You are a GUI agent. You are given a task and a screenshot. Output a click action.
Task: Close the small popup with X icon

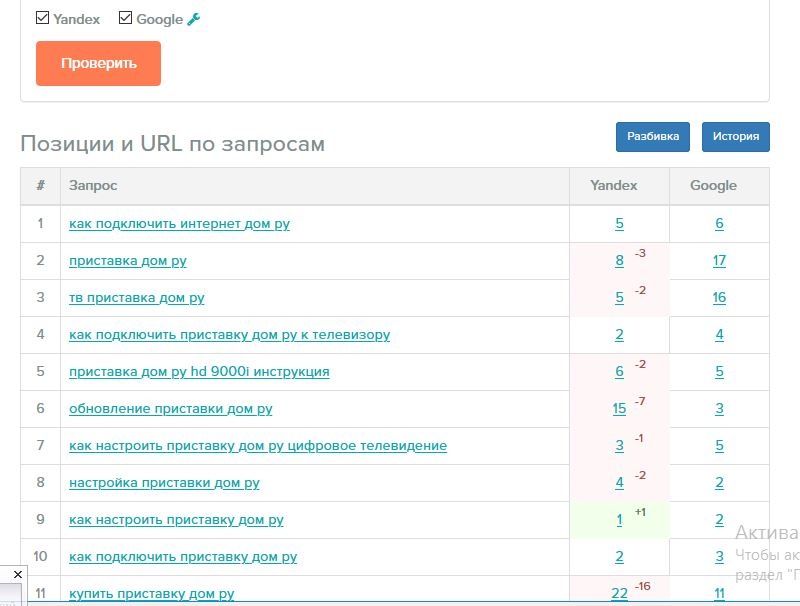[17, 575]
